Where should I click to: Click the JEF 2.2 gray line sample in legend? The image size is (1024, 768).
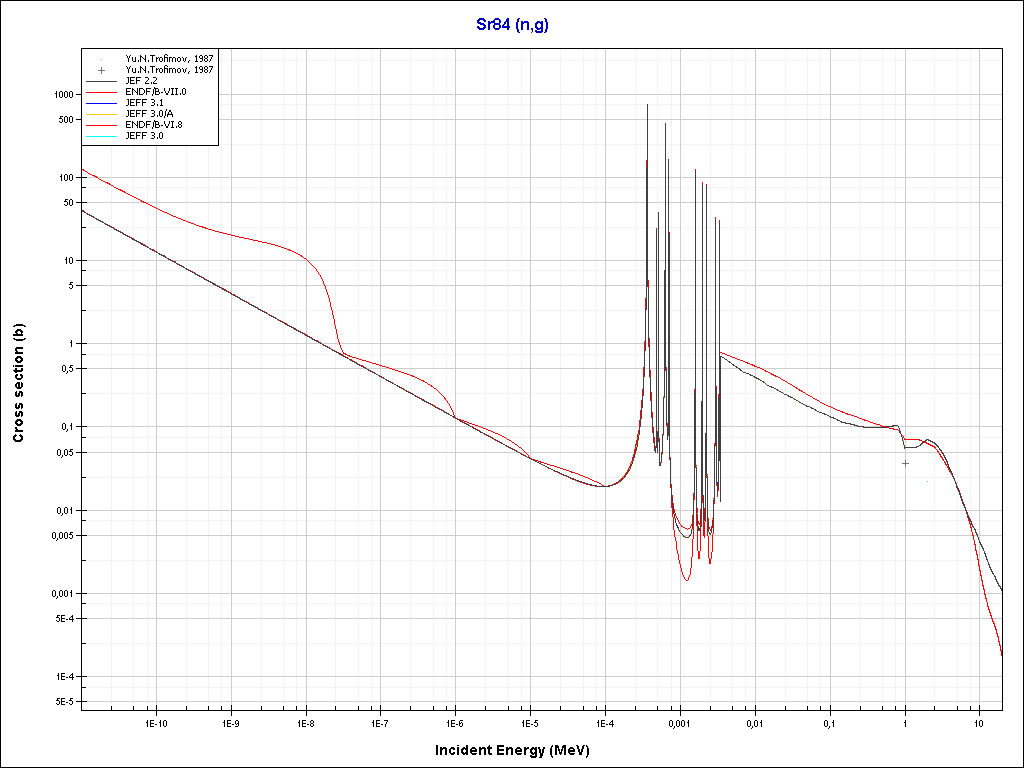tap(101, 81)
